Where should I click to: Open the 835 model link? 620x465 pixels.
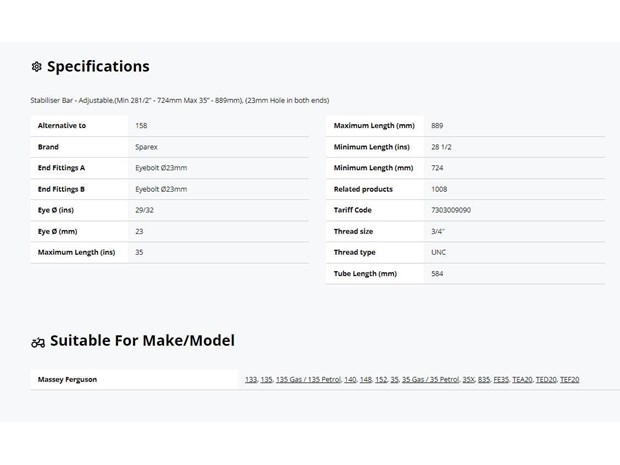point(484,379)
